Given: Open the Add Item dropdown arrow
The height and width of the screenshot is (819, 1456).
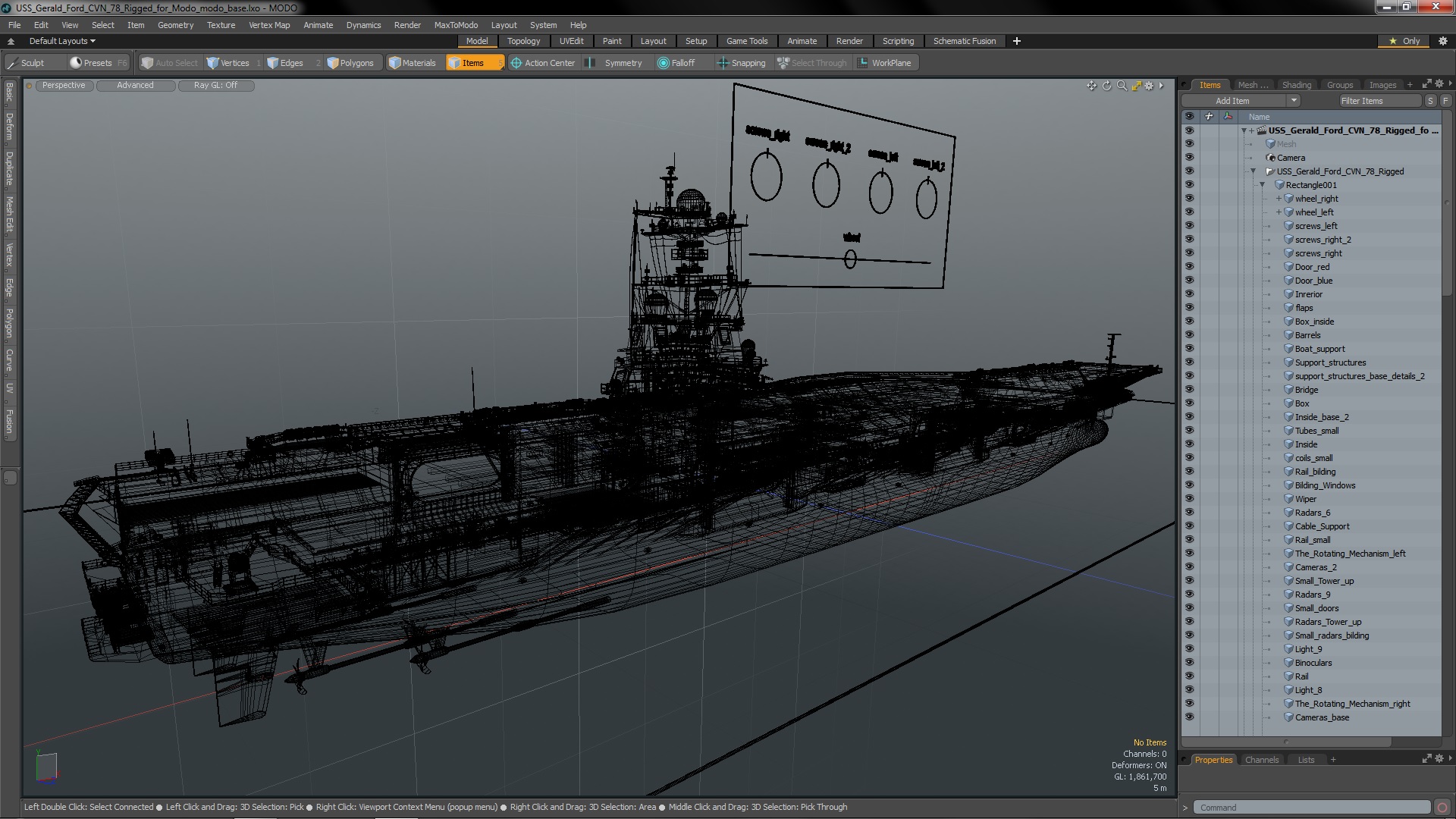Looking at the screenshot, I should click(1294, 101).
